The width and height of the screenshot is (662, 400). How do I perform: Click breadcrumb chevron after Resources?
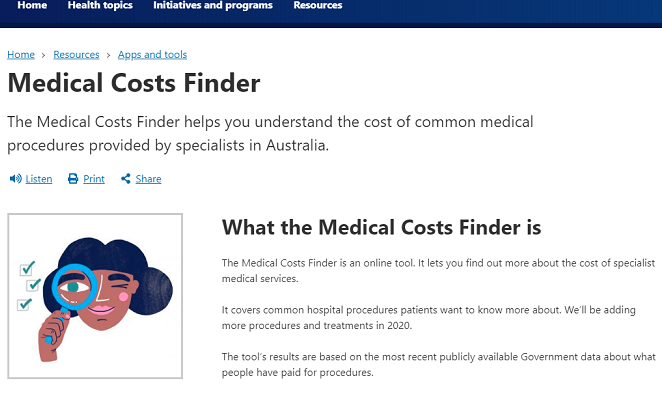pyautogui.click(x=109, y=55)
